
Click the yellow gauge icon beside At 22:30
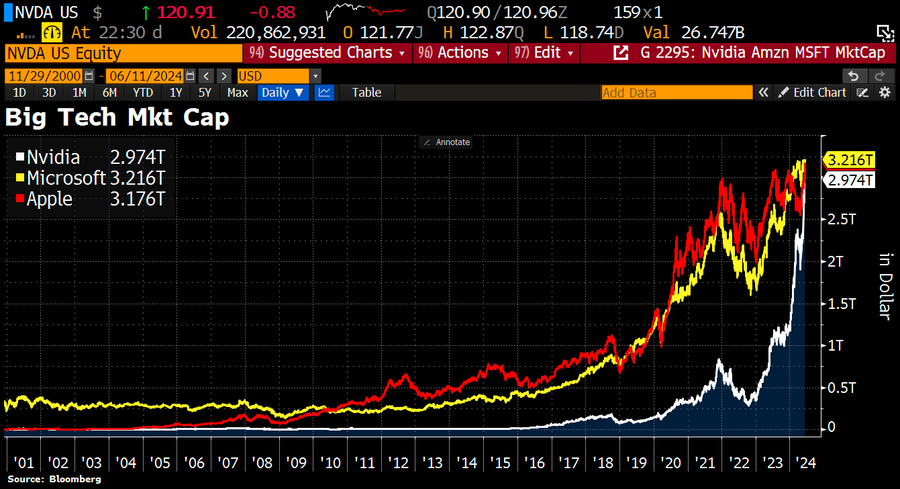[x=52, y=32]
